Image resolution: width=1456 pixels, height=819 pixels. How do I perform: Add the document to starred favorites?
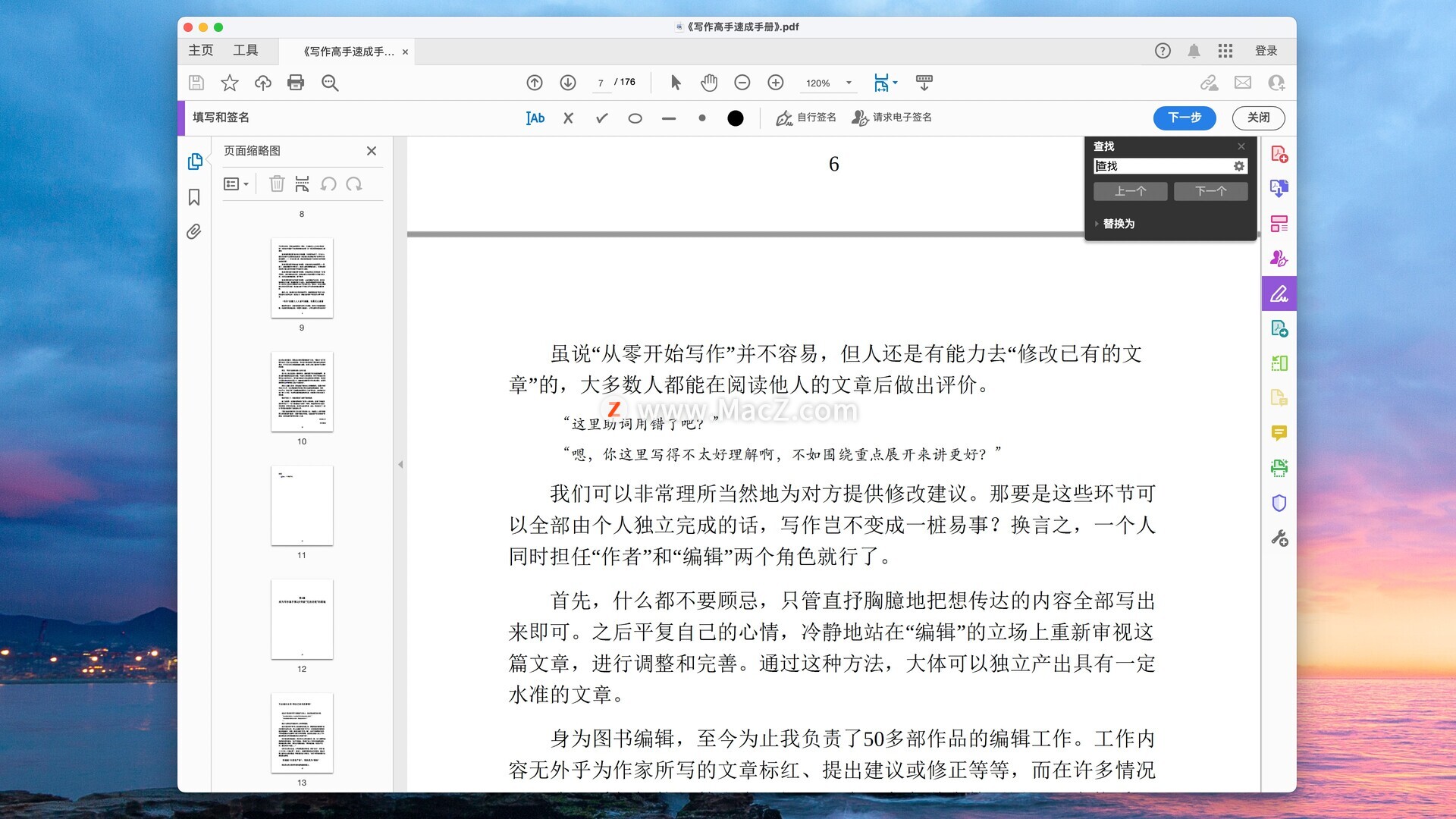230,83
